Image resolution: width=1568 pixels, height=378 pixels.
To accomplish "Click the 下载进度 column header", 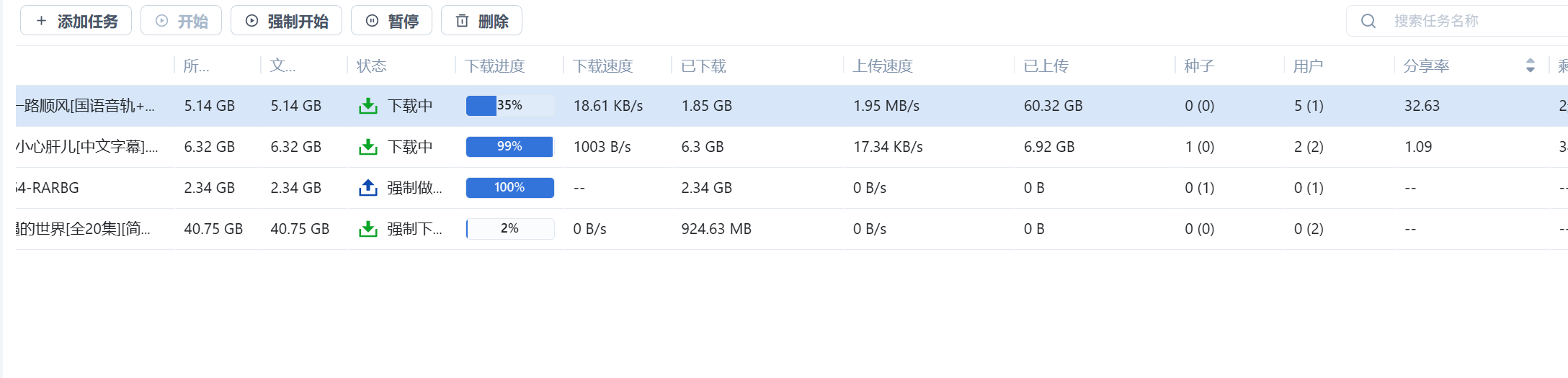I will pyautogui.click(x=495, y=66).
